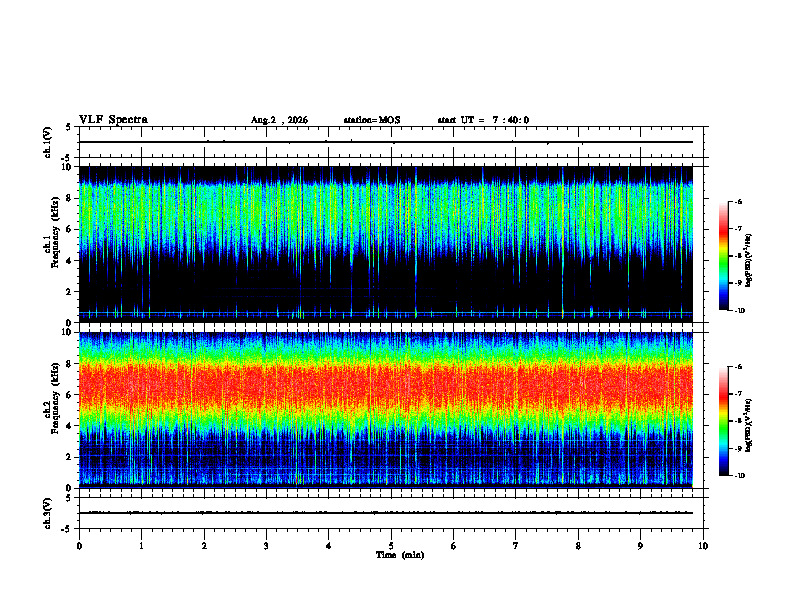Click time axis tick label "5"
Image resolution: width=792 pixels, height=612 pixels.
point(391,546)
